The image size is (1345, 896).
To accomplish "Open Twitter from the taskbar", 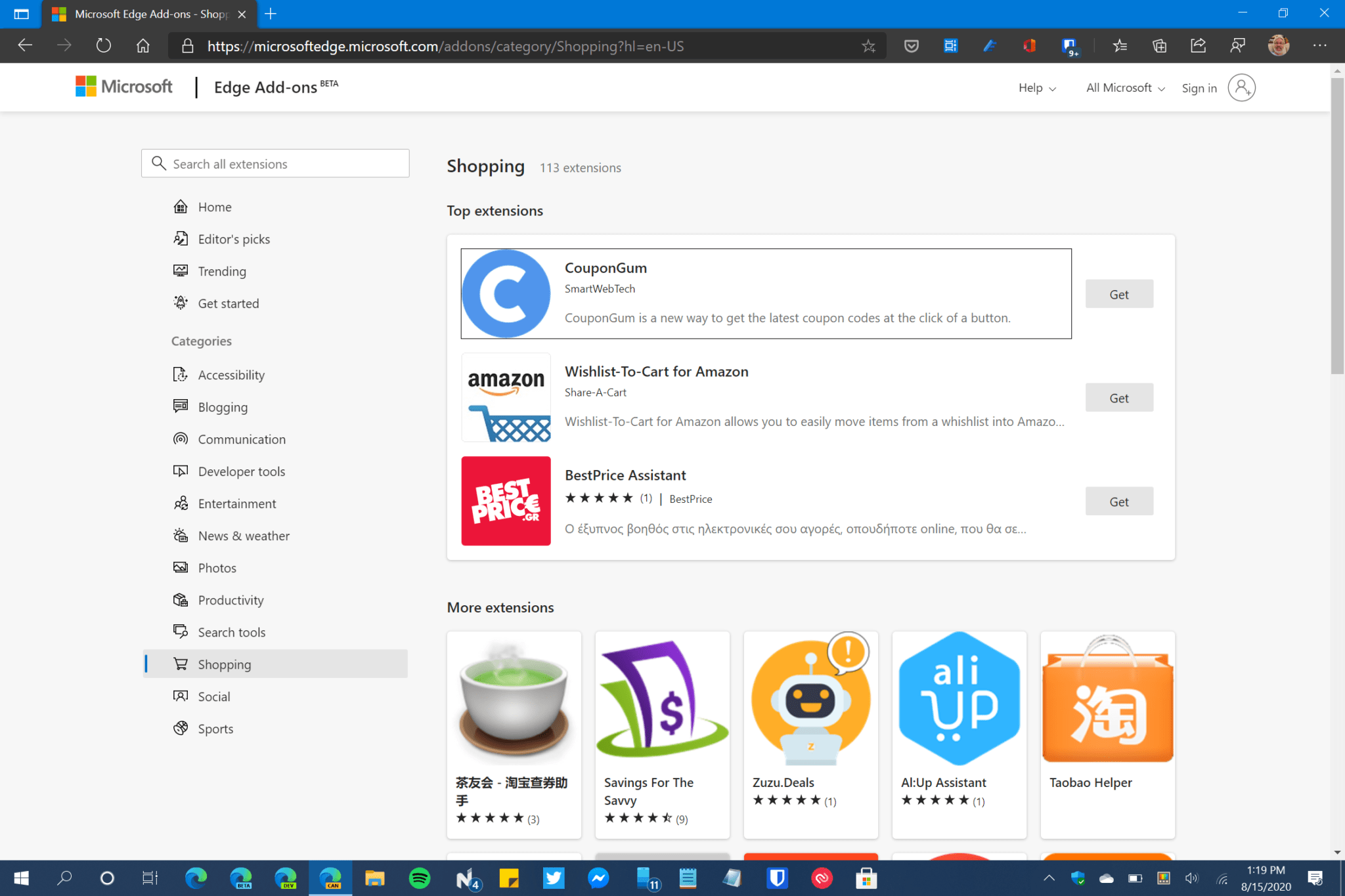I will point(554,878).
